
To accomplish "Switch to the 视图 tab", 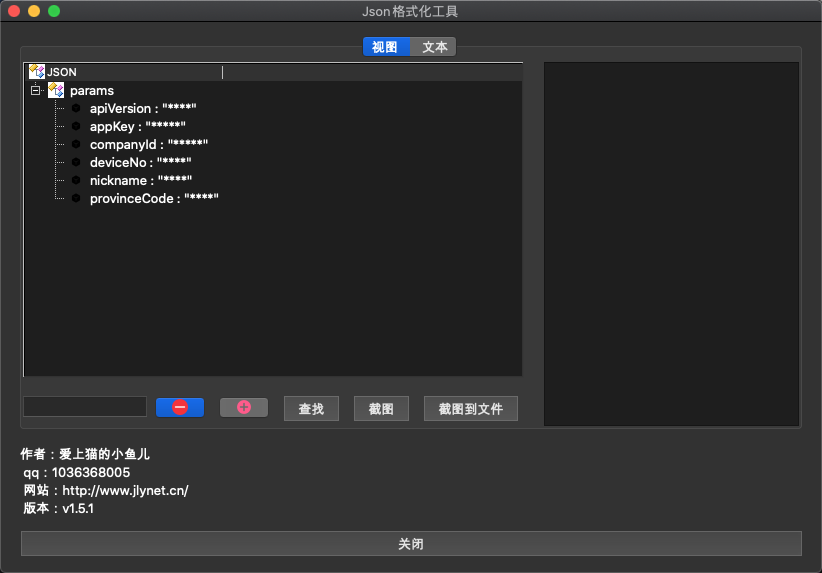I will point(385,47).
